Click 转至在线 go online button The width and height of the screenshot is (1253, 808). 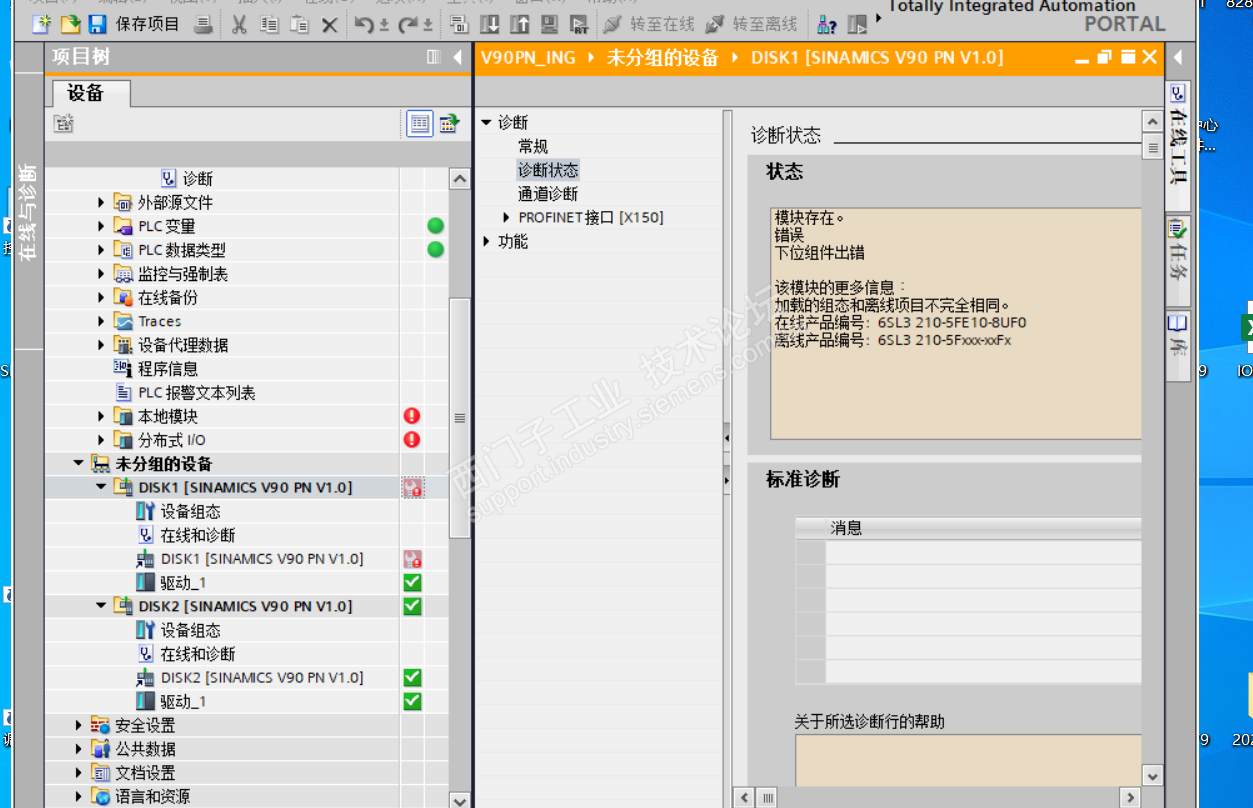pos(649,24)
